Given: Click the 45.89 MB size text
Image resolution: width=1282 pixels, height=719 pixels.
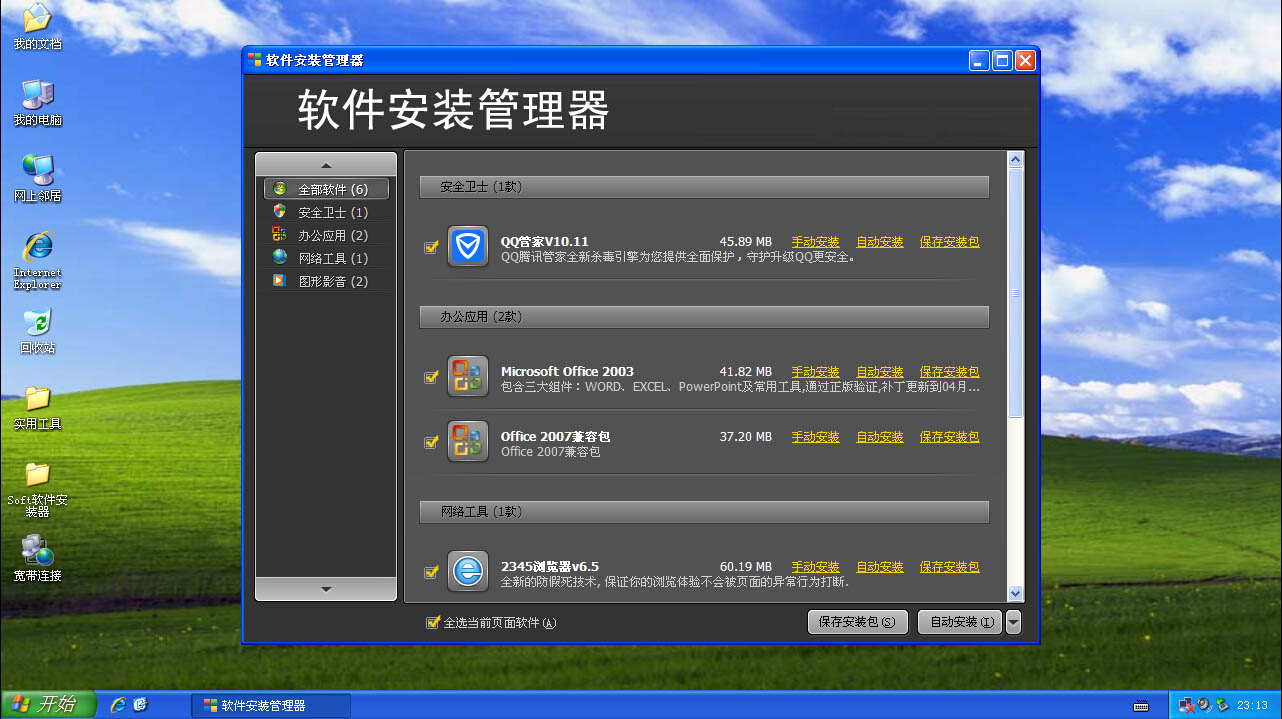Looking at the screenshot, I should 746,242.
